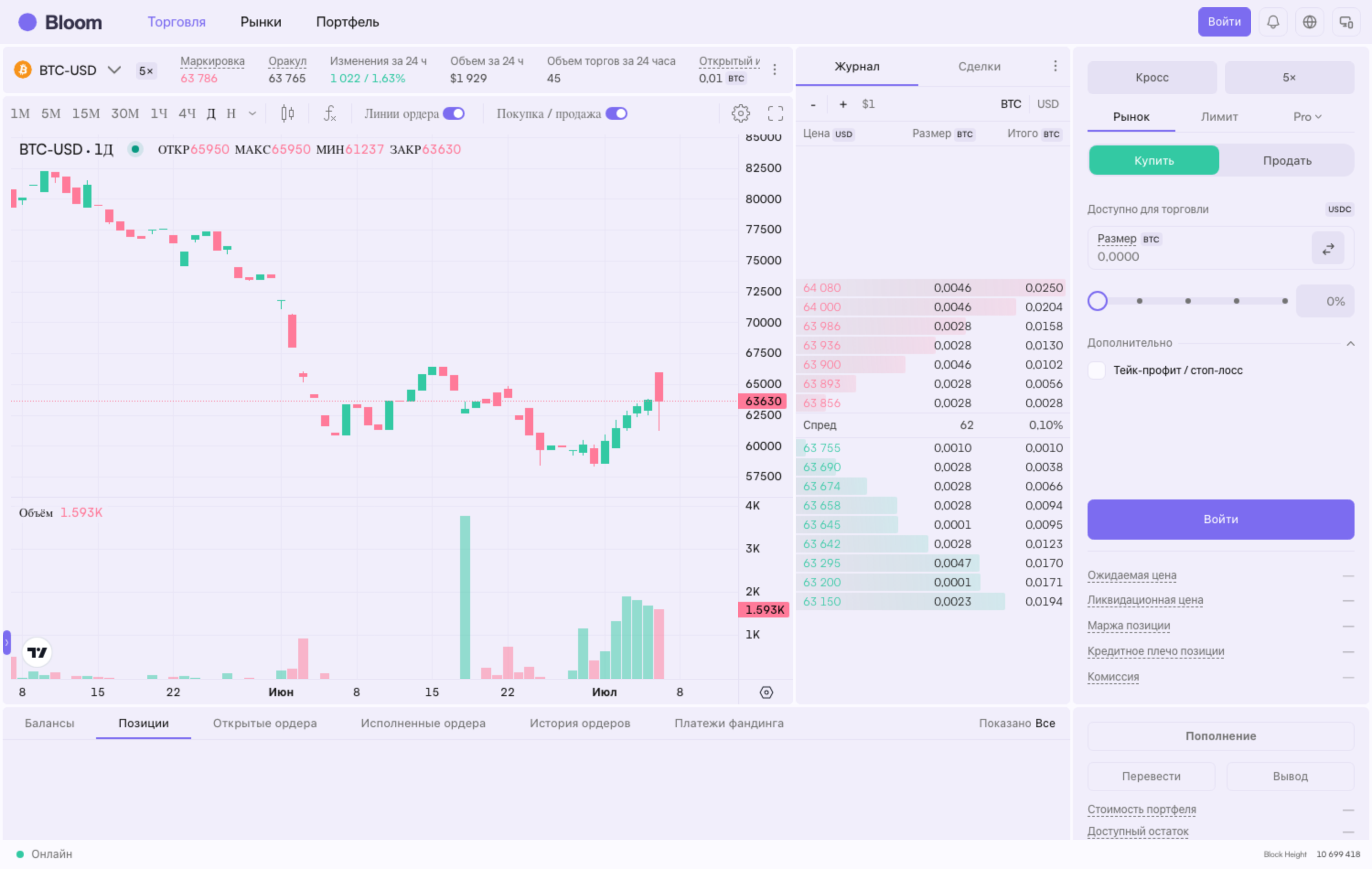Click the Bitcoin coin icon
1372x869 pixels.
pos(23,70)
